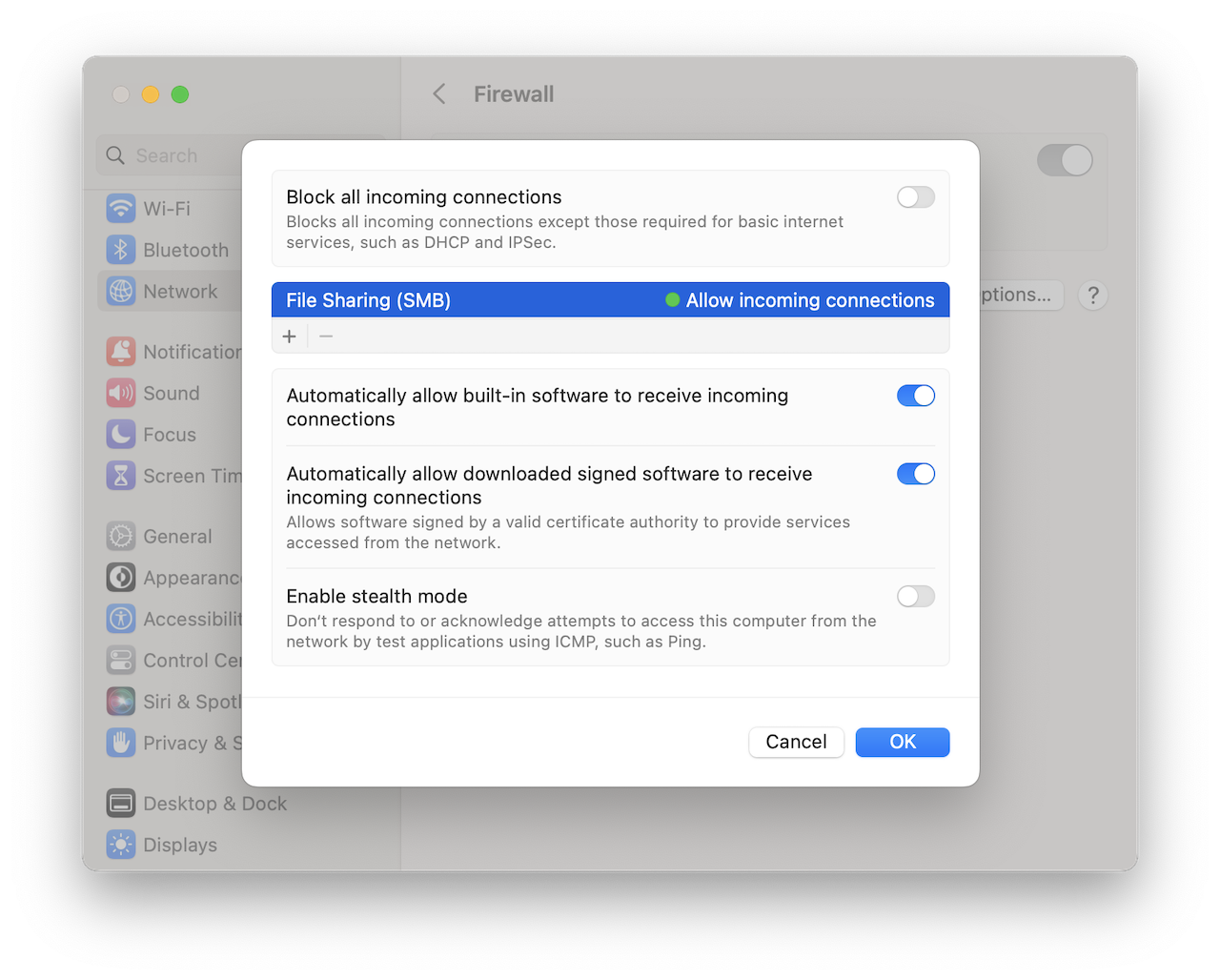Add an app using the plus button
Image resolution: width=1220 pixels, height=980 pixels.
pyautogui.click(x=289, y=336)
